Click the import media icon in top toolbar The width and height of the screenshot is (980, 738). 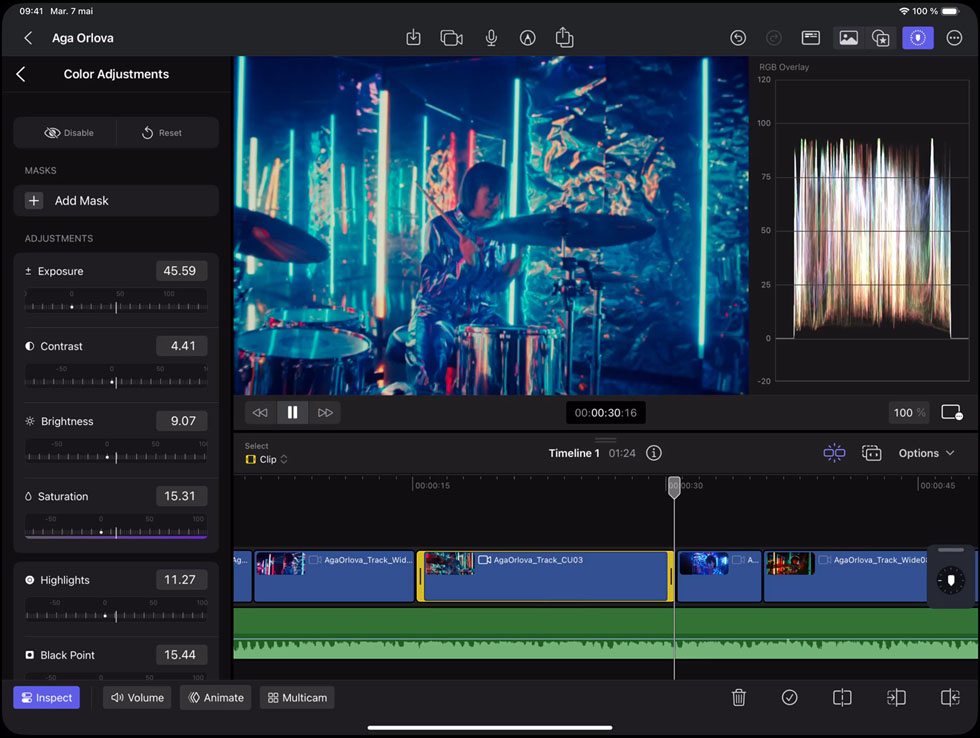point(413,38)
